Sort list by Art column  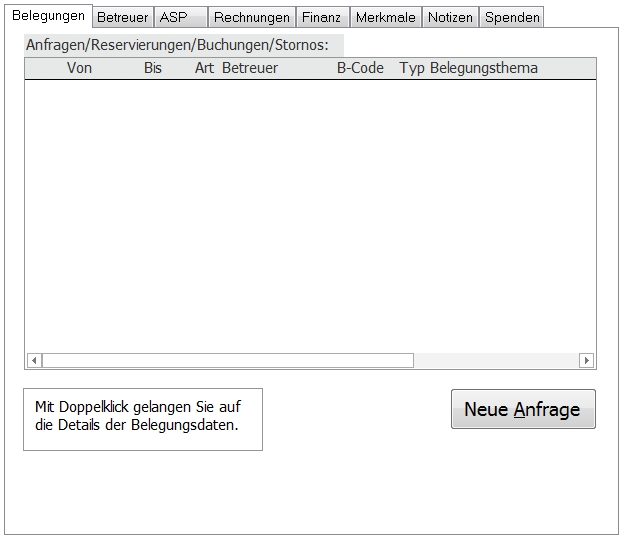click(x=204, y=68)
